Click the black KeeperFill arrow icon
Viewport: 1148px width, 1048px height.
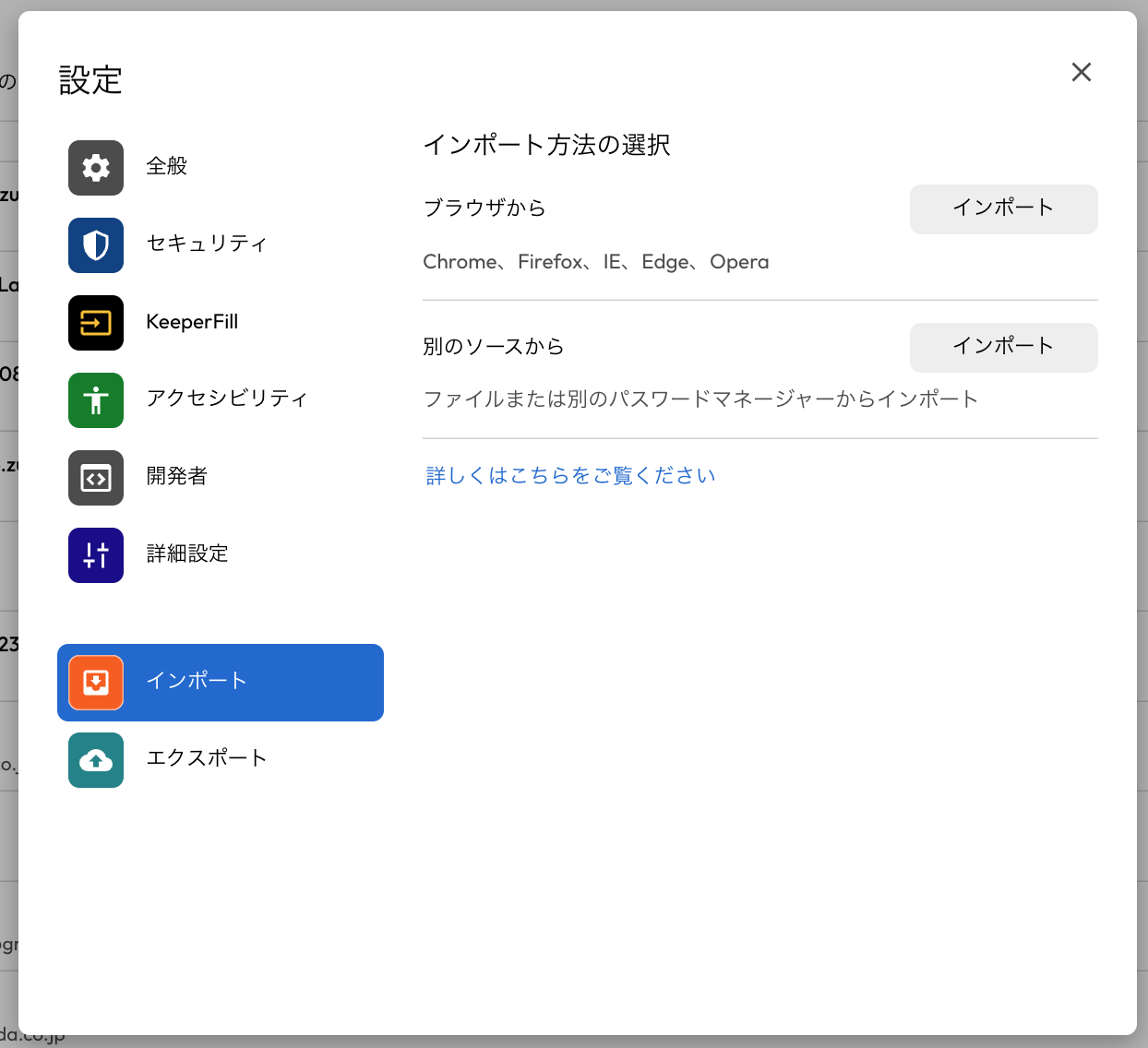[x=96, y=323]
